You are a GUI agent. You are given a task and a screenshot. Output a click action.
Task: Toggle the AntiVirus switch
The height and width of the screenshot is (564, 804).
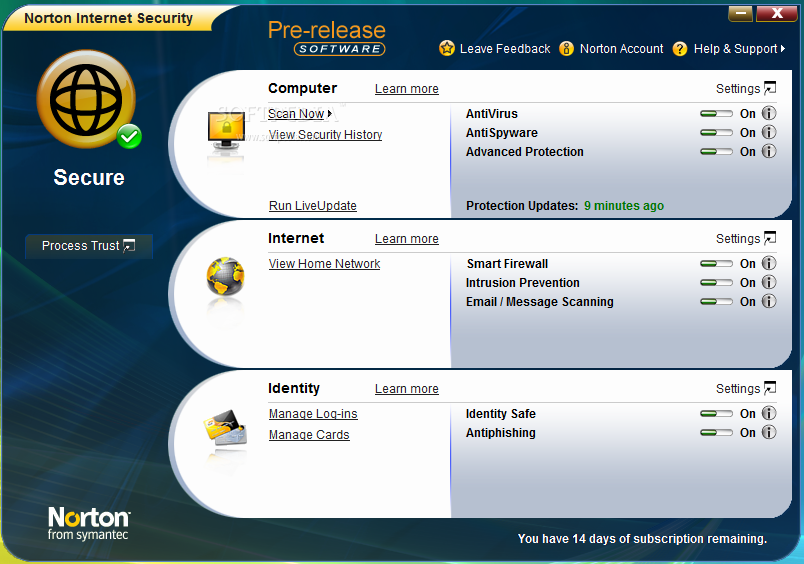coord(716,114)
